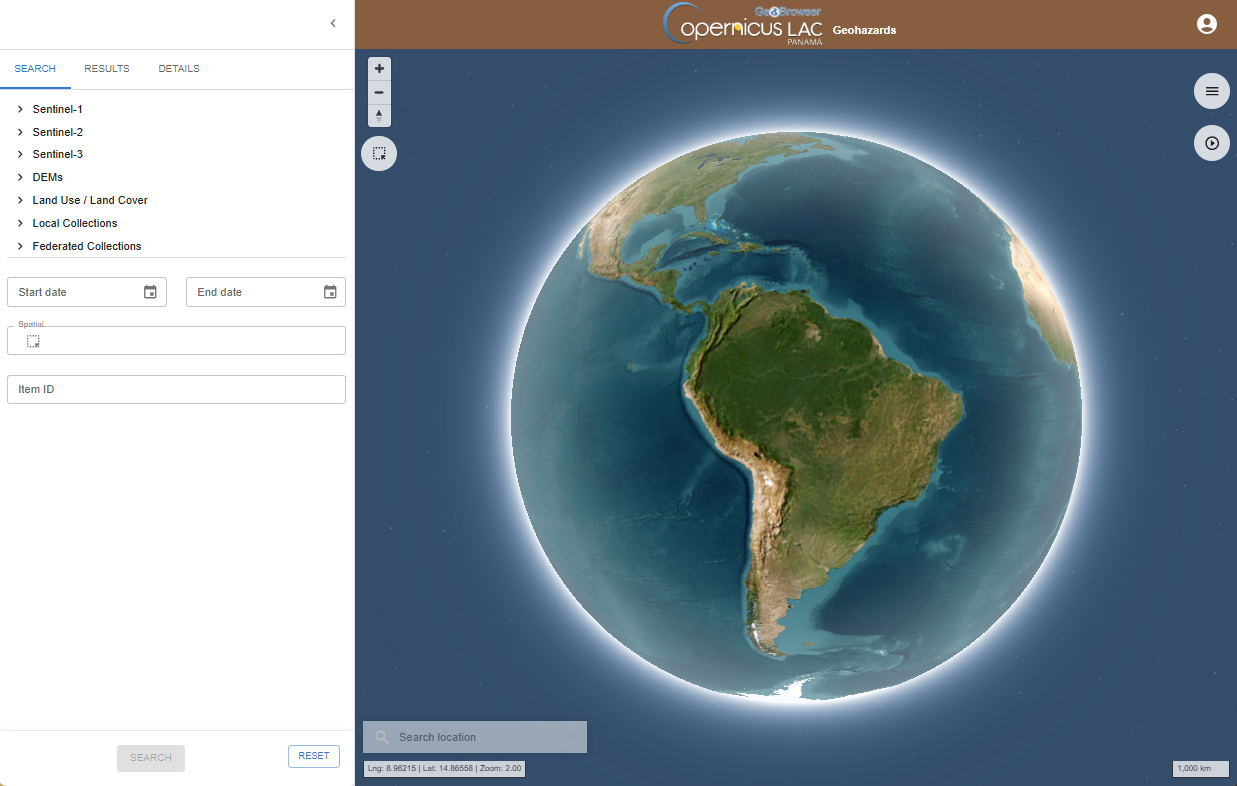Click the Item ID input field
This screenshot has height=786, width=1237.
coord(176,389)
